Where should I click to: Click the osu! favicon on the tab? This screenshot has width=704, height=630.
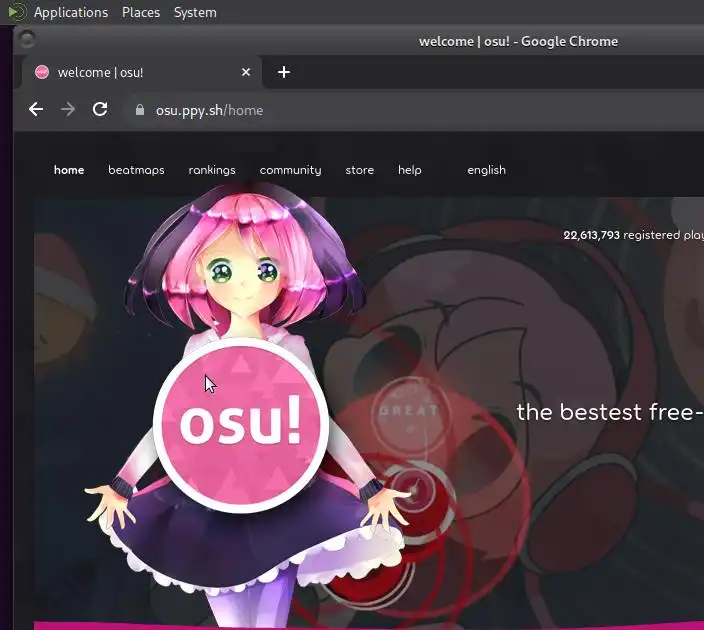(42, 72)
